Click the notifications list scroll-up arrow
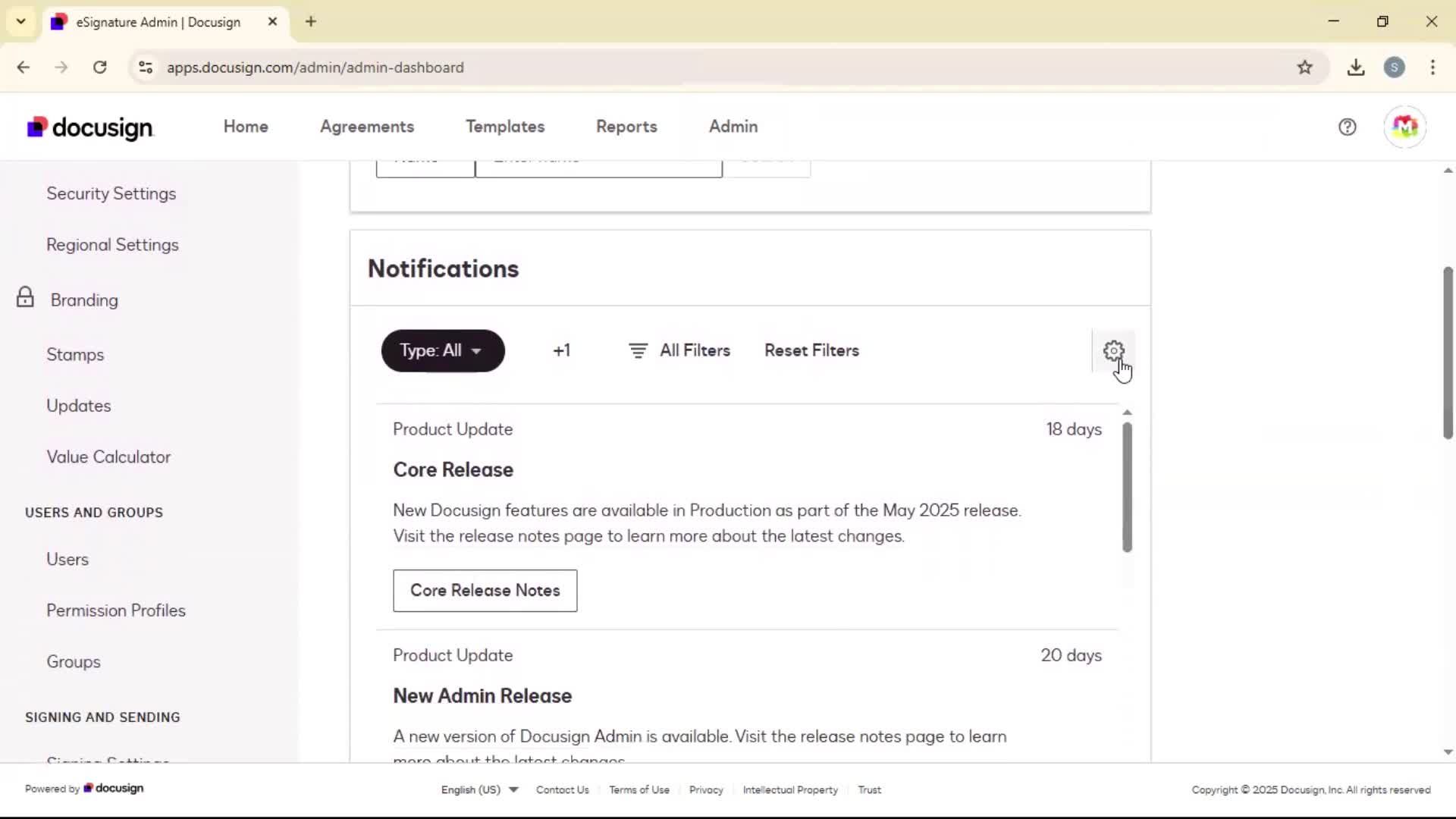The image size is (1456, 819). pyautogui.click(x=1127, y=413)
